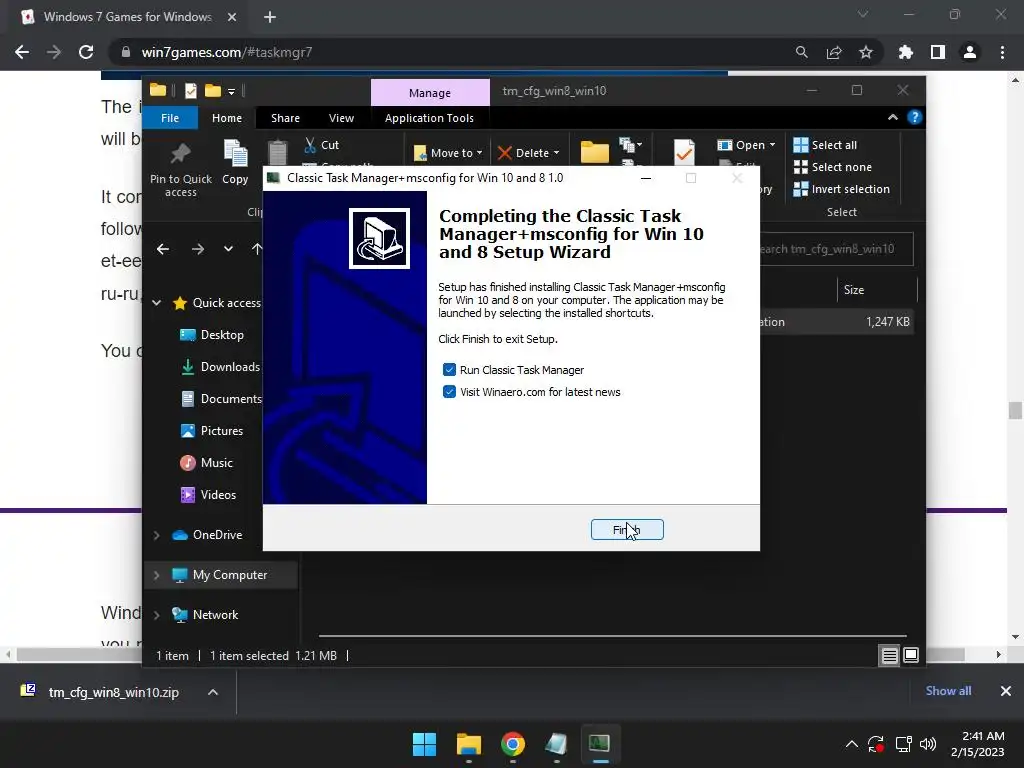Reload the page in Chrome
This screenshot has width=1024, height=768.
[86, 52]
